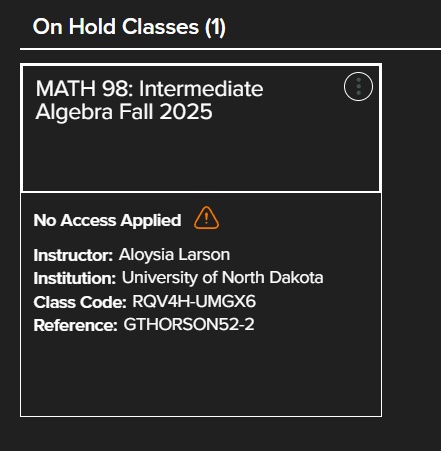441x451 pixels.
Task: Click the 'MATH 98' text in class title
Action: coord(80,89)
